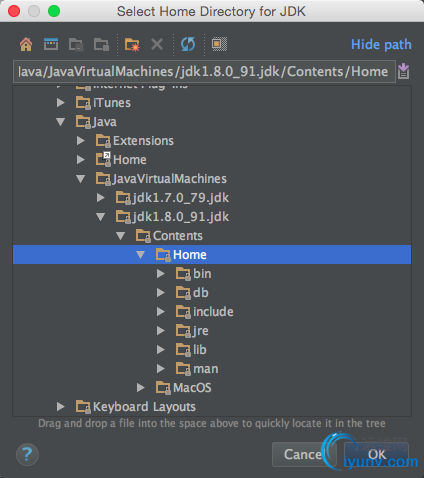This screenshot has height=478, width=424.
Task: Expand the Extensions folder
Action: [81, 141]
